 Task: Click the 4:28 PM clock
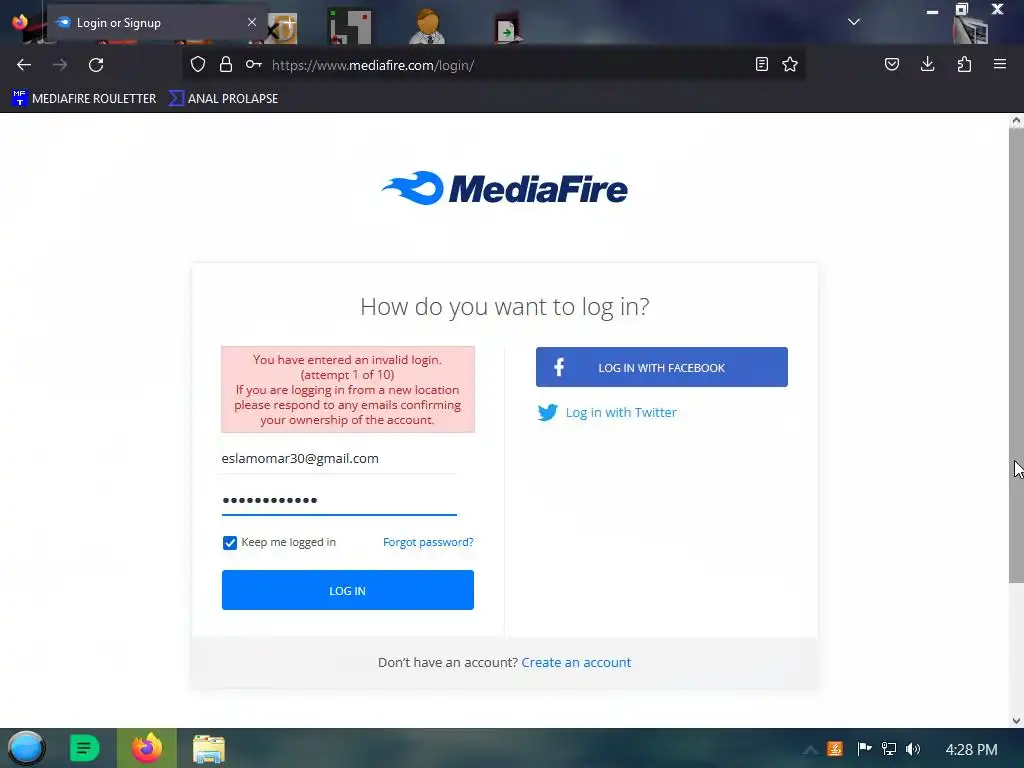(x=971, y=750)
